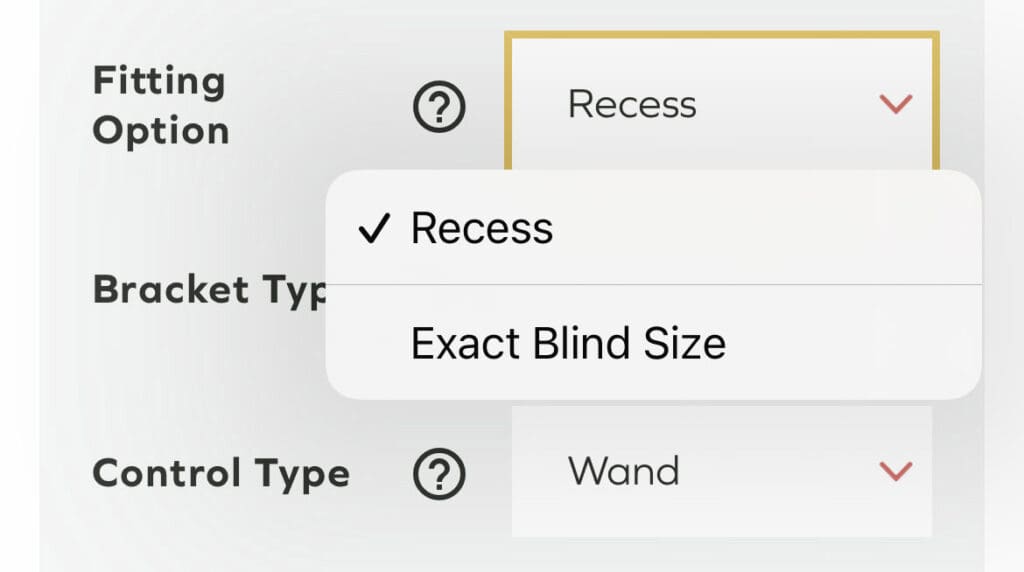The image size is (1024, 572).
Task: Click the help icon beside Fitting Option
Action: (439, 106)
